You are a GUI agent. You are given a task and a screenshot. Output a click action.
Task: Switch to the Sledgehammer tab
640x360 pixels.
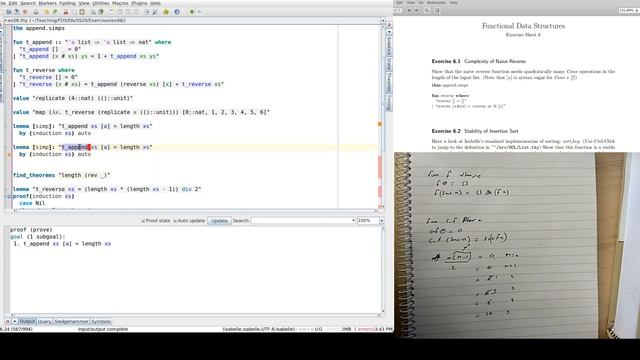[x=71, y=322]
